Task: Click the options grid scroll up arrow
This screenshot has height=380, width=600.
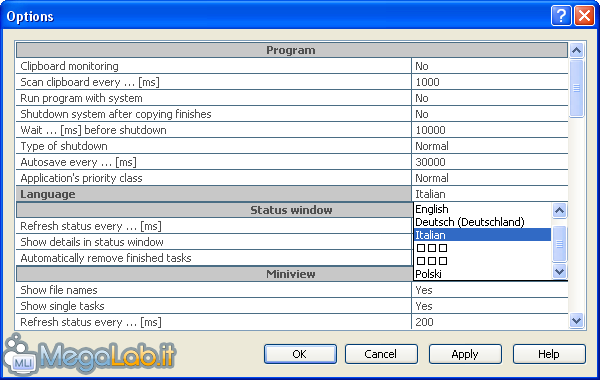Action: click(577, 50)
